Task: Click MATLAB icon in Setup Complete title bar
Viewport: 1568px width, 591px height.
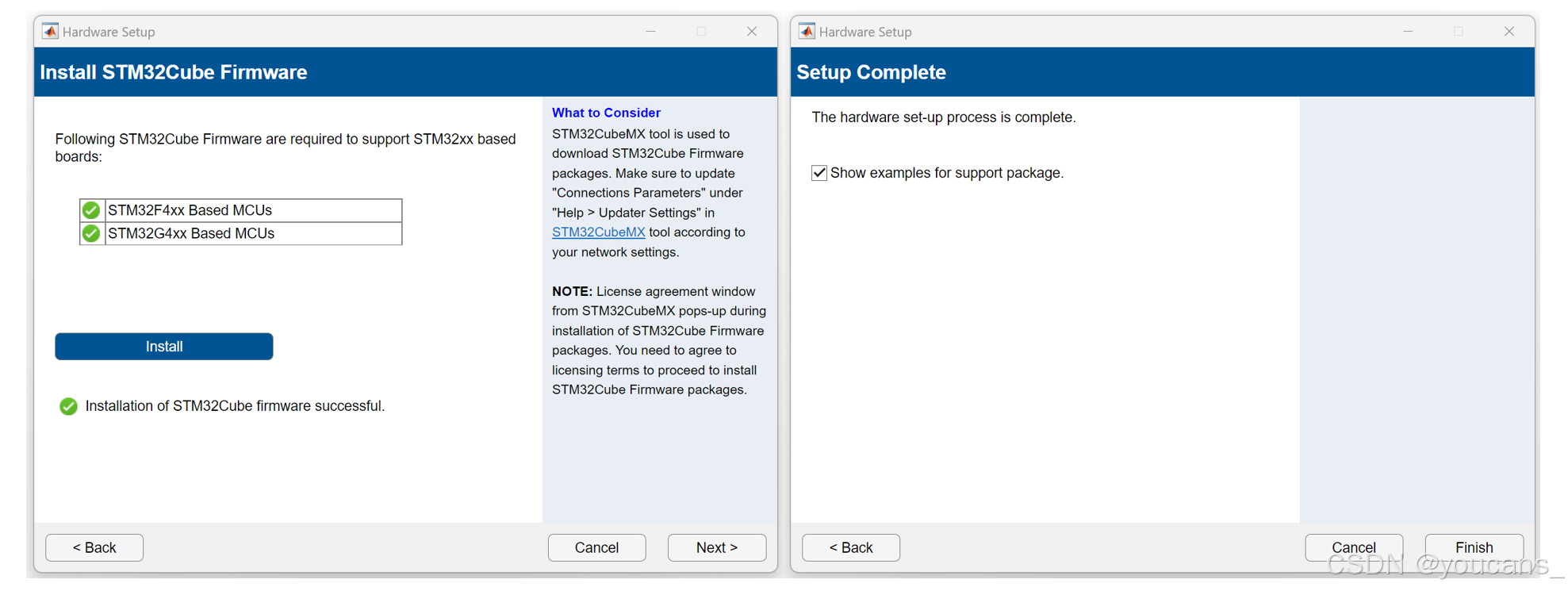Action: click(807, 32)
